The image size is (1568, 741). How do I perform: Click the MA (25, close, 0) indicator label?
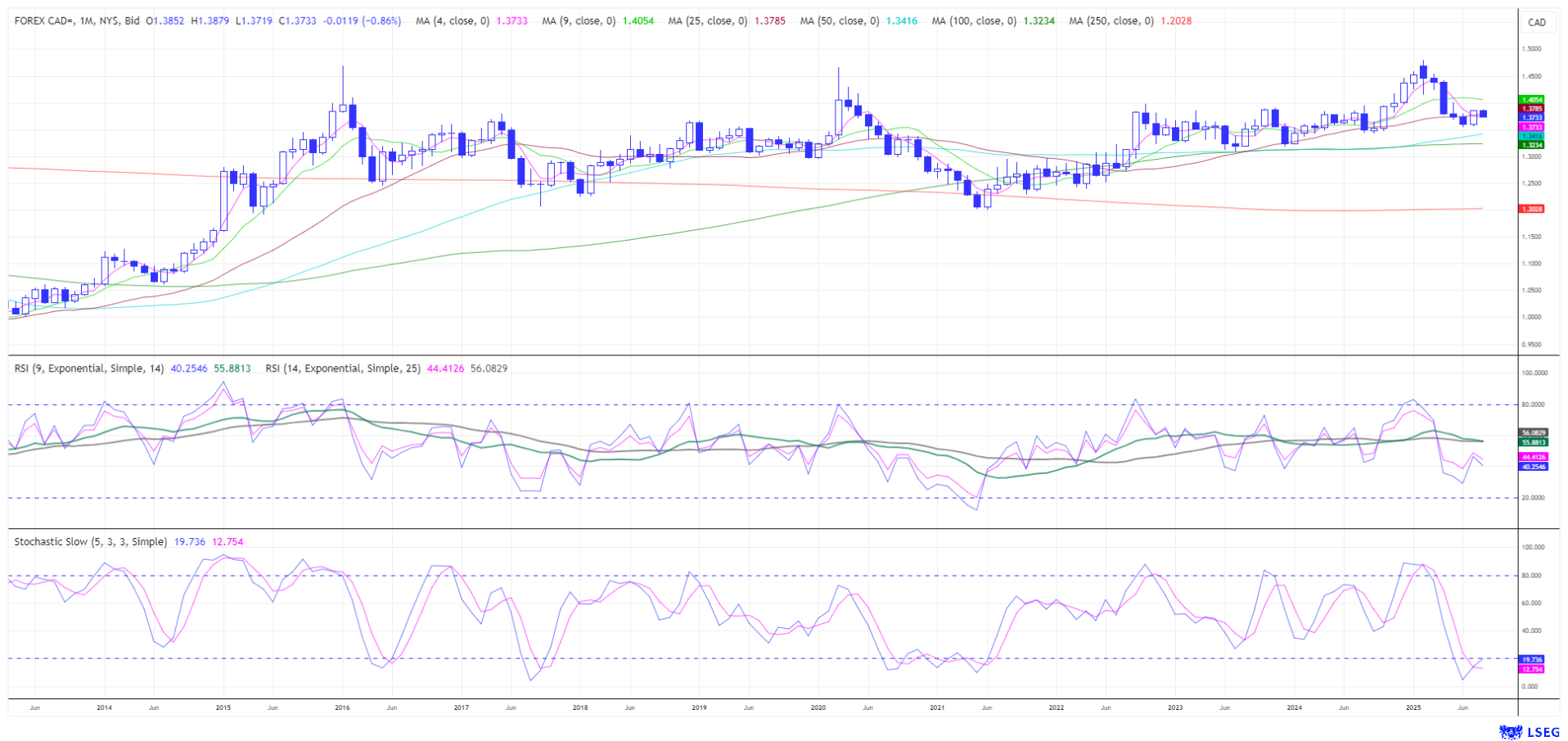coord(707,21)
